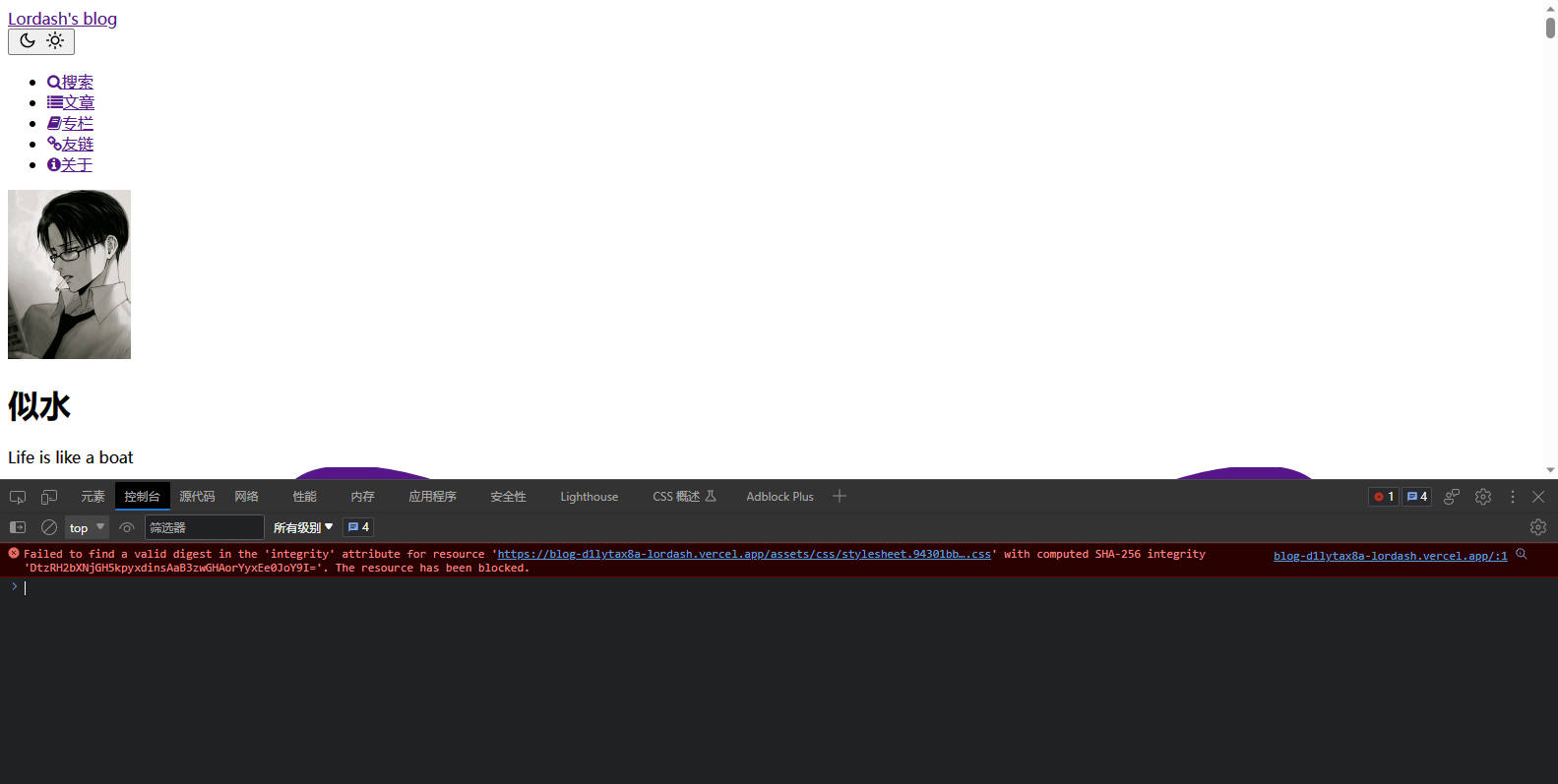Show the console sidebar panel
This screenshot has width=1558, height=784.
pos(18,528)
